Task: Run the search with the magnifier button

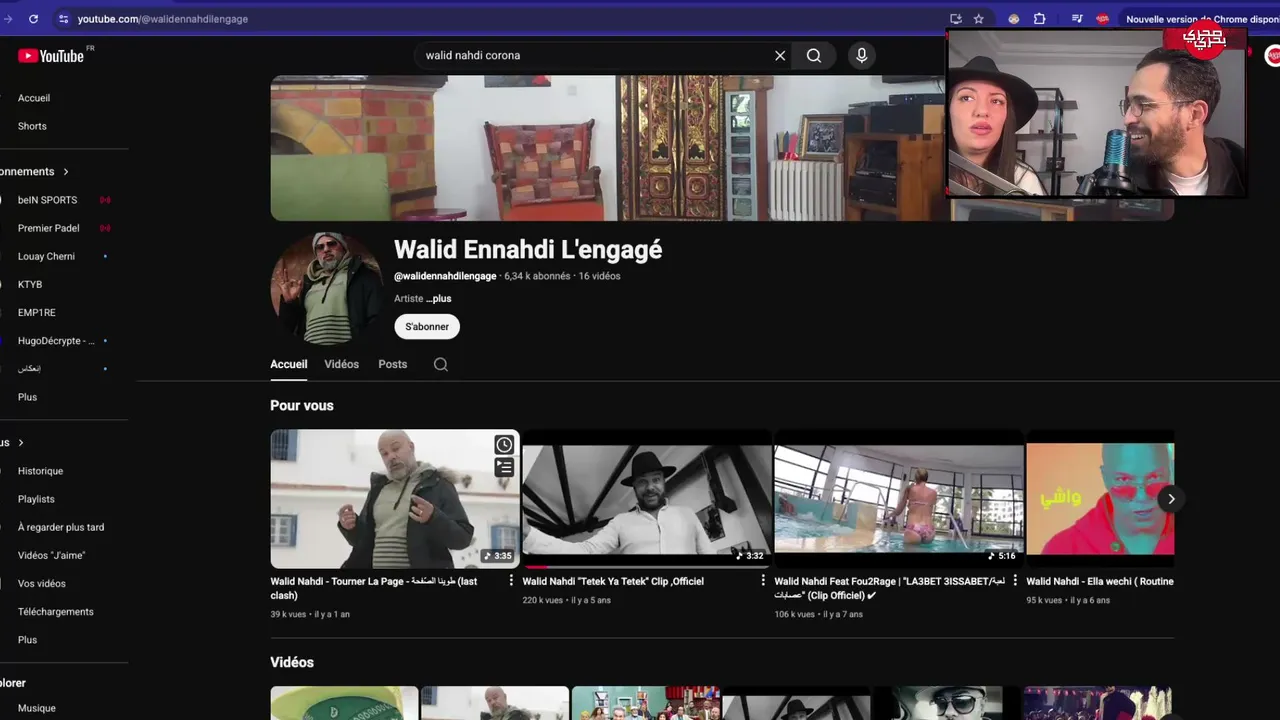Action: click(814, 56)
